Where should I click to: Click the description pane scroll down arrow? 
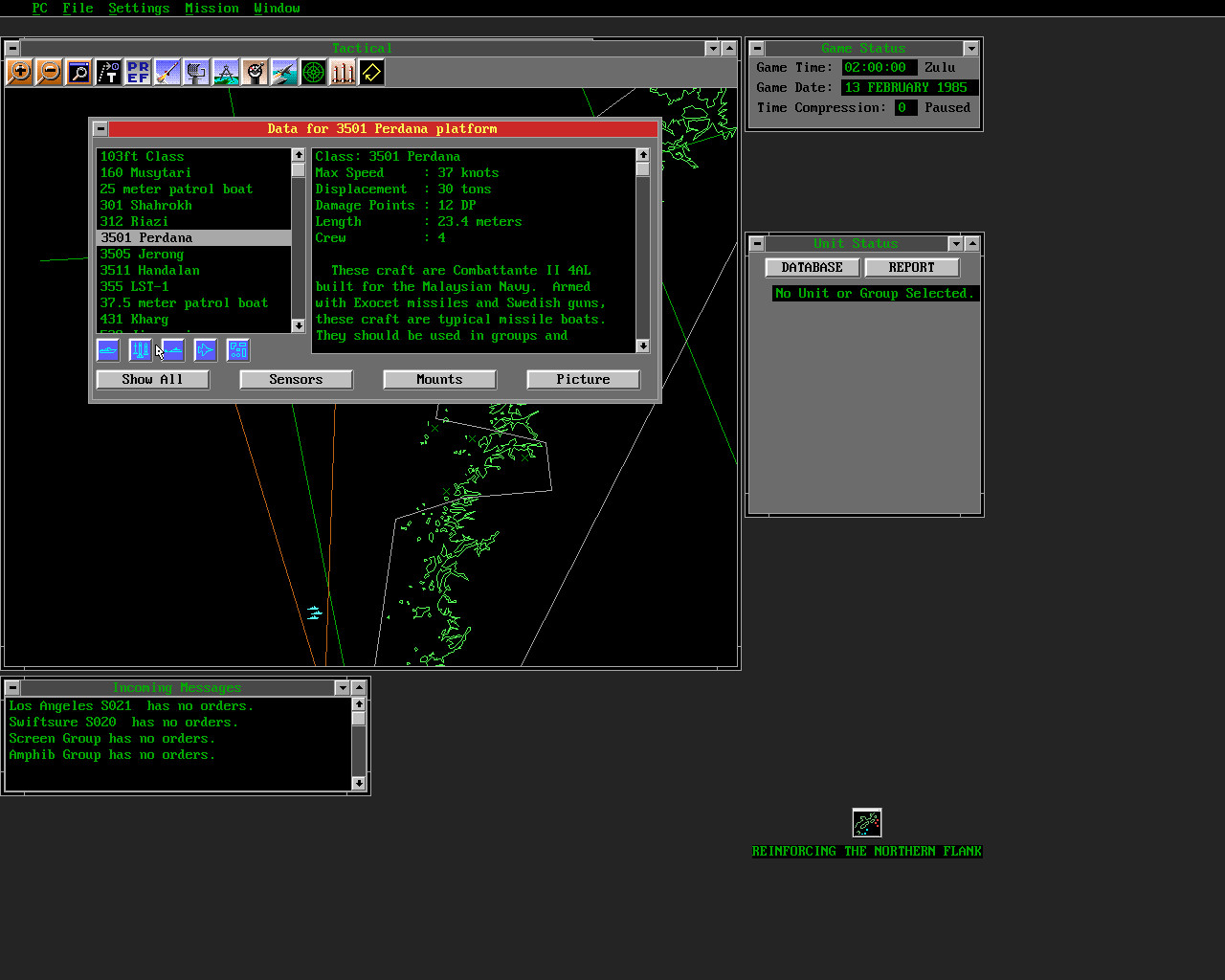[643, 346]
